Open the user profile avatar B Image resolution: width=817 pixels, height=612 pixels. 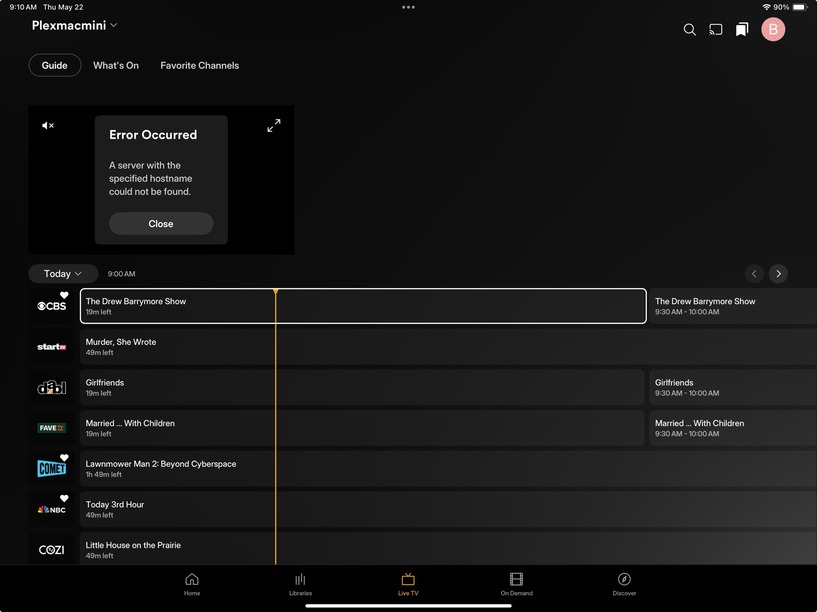pyautogui.click(x=773, y=29)
